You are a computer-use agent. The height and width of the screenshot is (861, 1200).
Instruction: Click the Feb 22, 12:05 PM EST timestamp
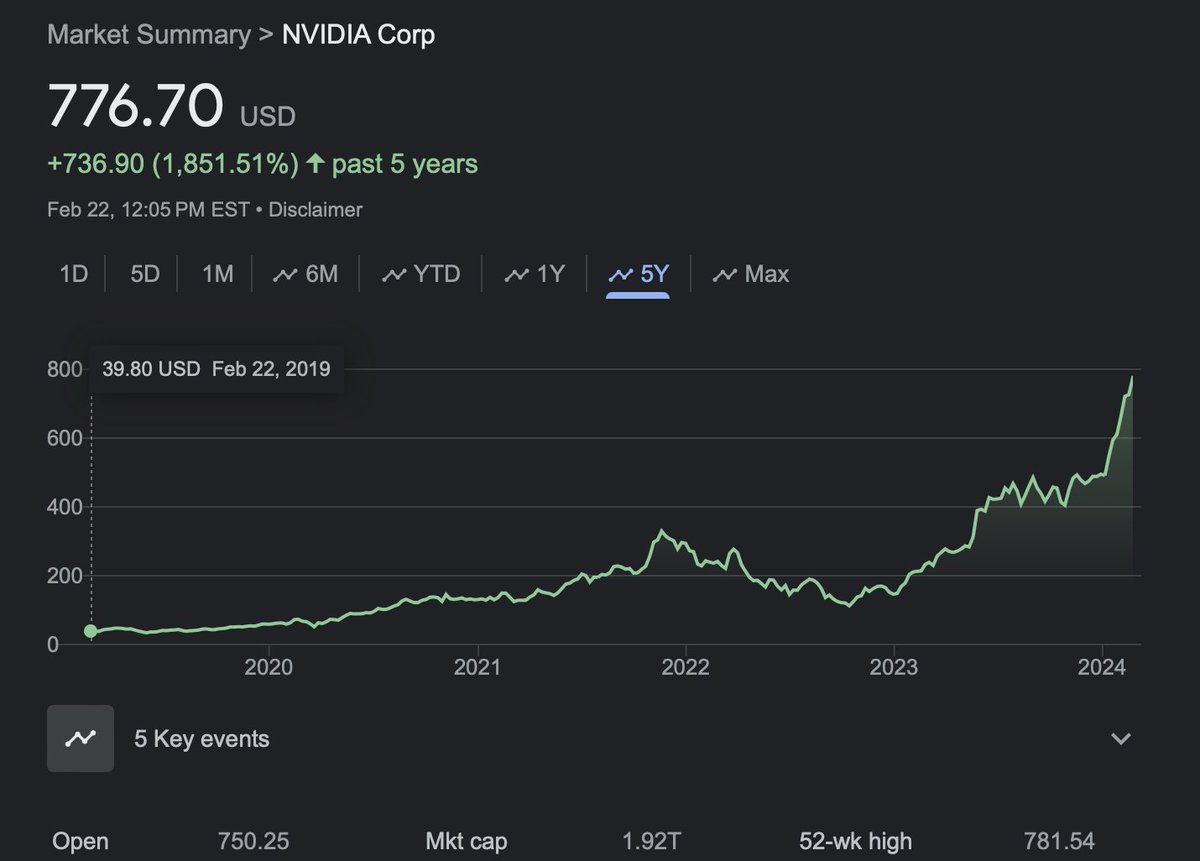148,210
